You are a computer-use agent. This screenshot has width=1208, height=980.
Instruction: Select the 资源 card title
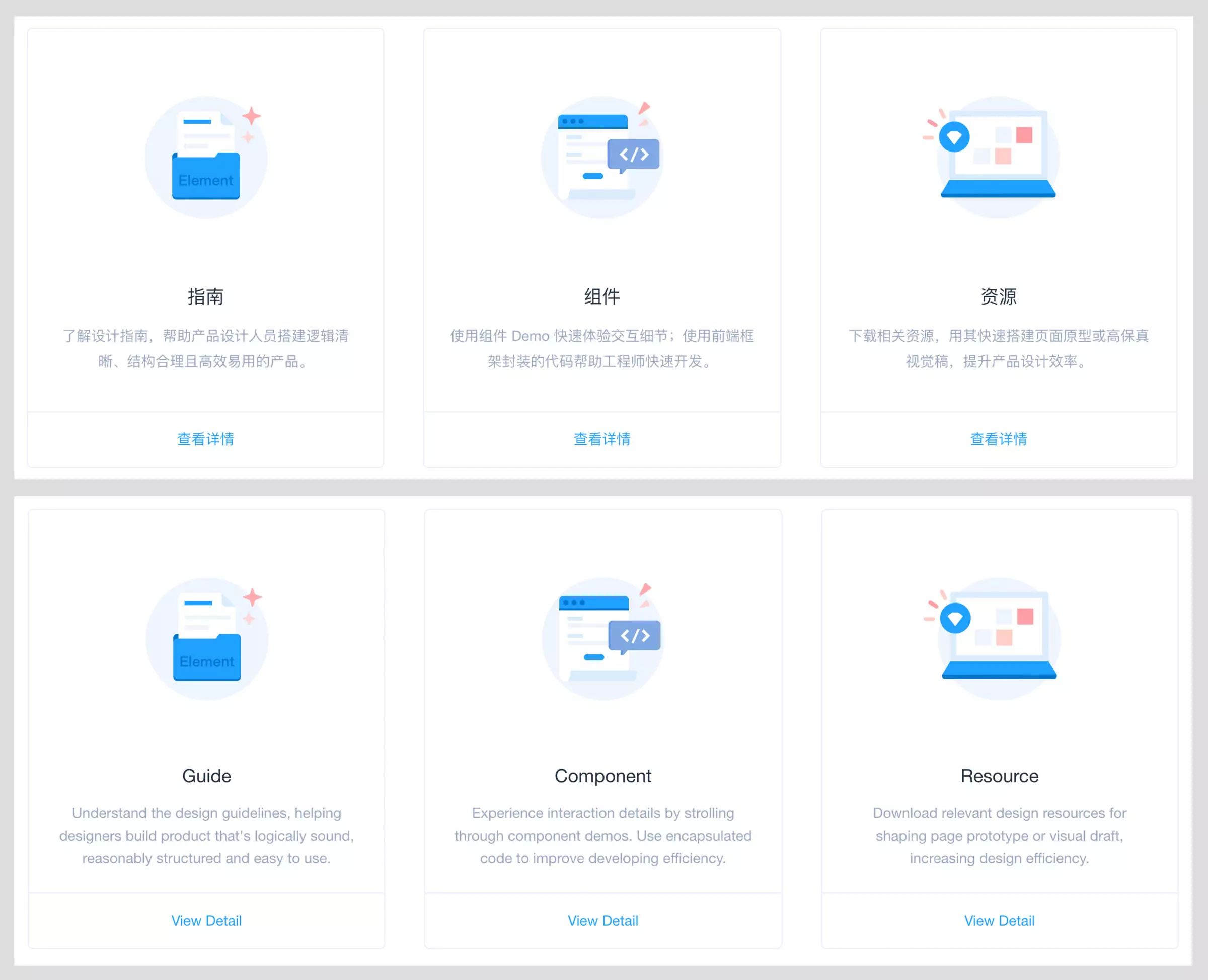point(999,296)
